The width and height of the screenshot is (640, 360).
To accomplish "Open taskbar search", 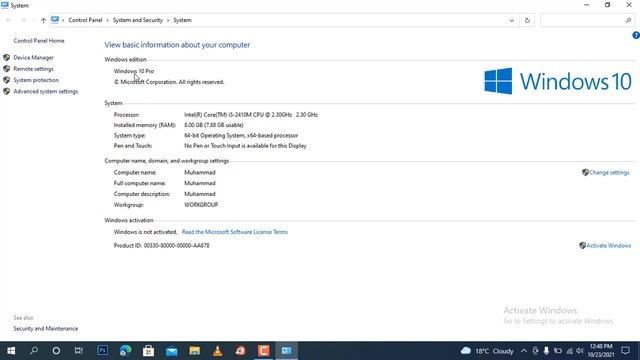I will (34, 351).
